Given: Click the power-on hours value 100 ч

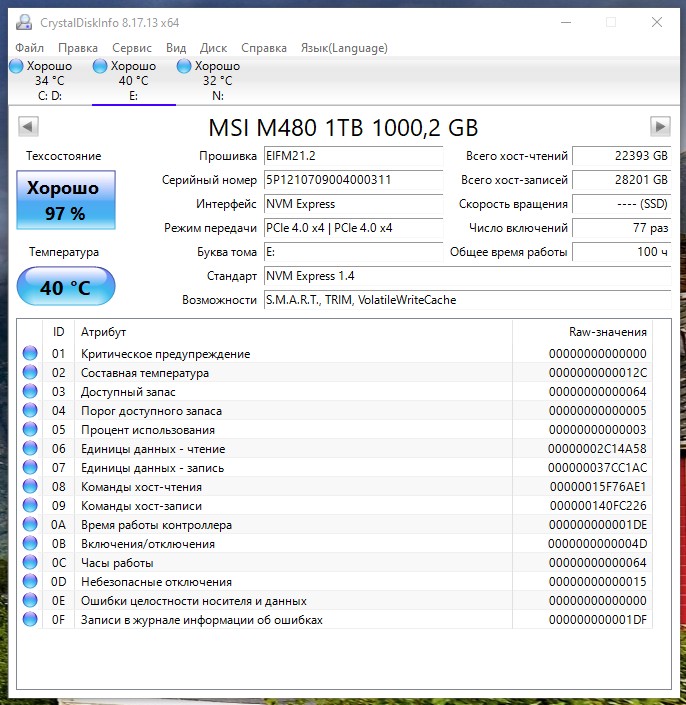Looking at the screenshot, I should 621,252.
